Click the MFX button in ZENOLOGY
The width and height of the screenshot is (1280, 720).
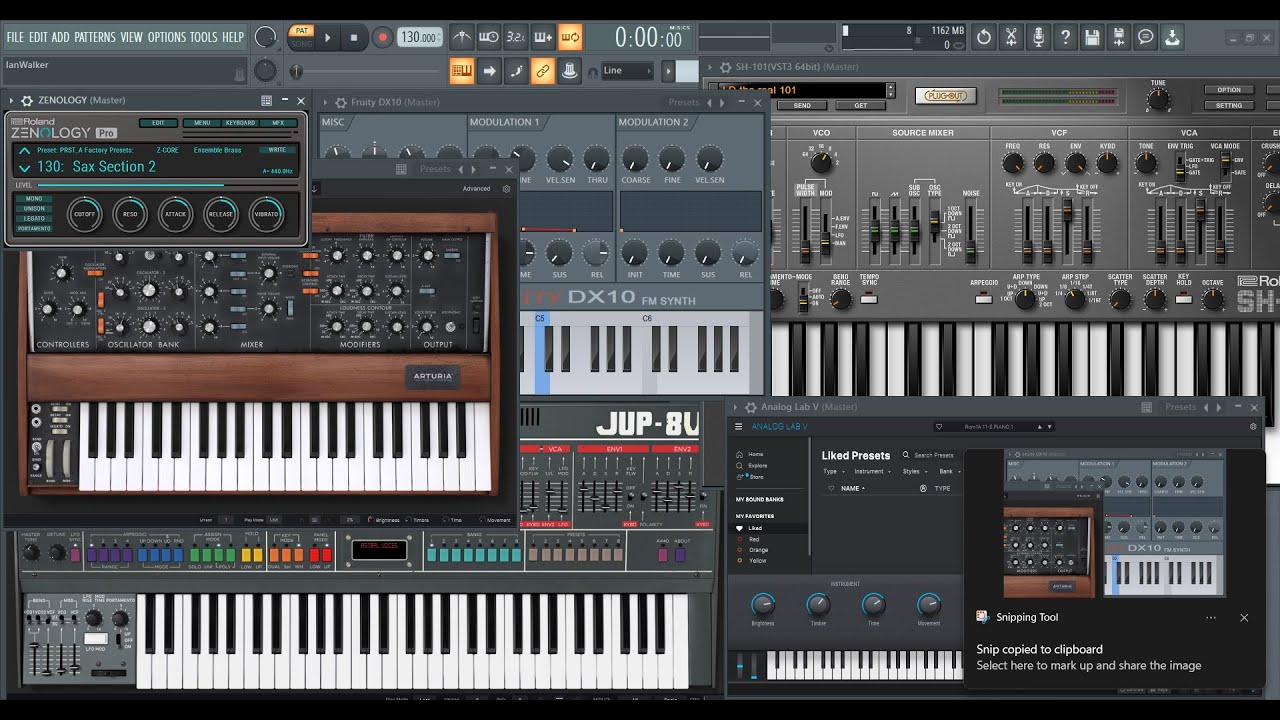click(x=278, y=123)
